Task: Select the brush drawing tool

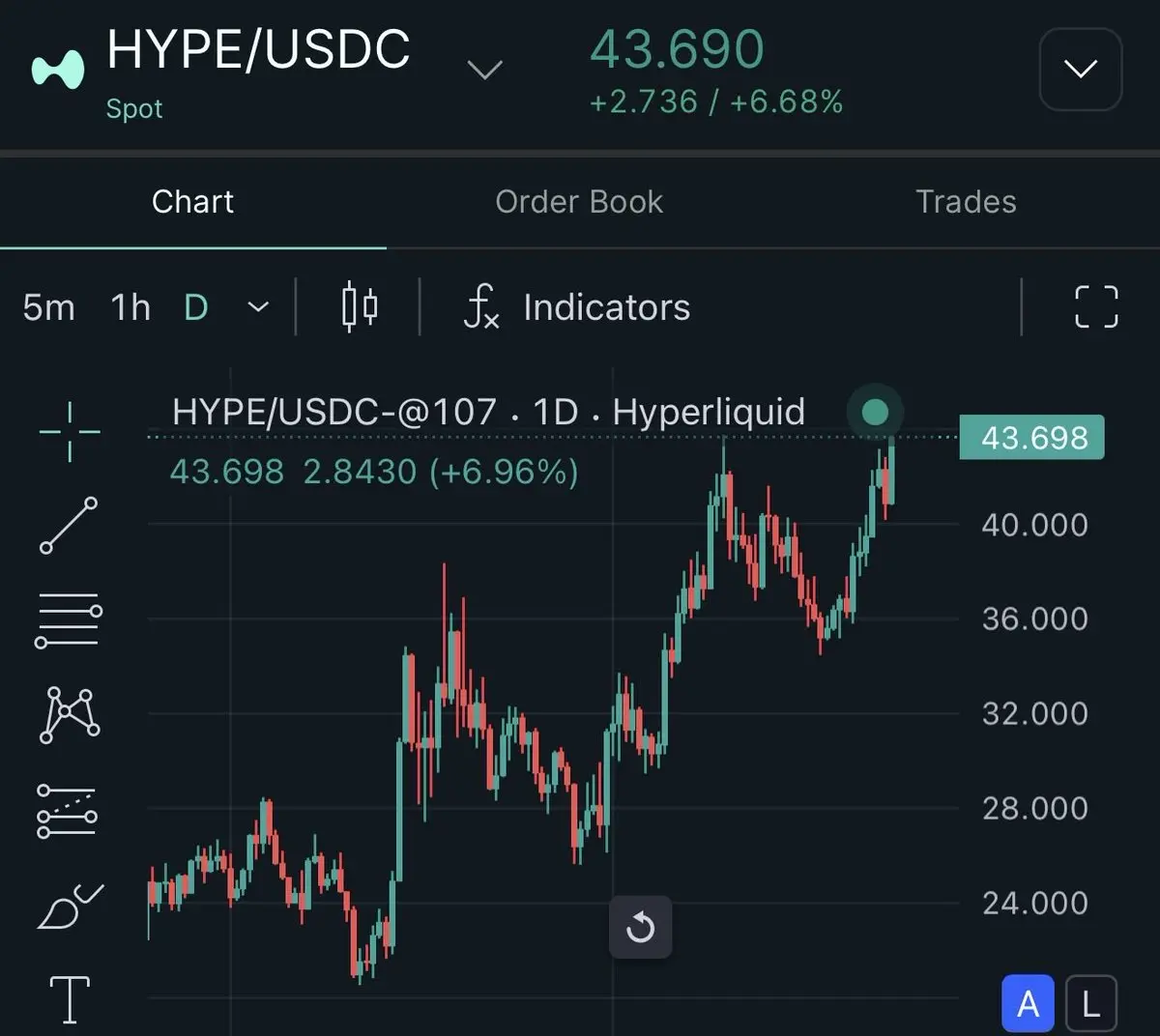Action: [x=70, y=906]
